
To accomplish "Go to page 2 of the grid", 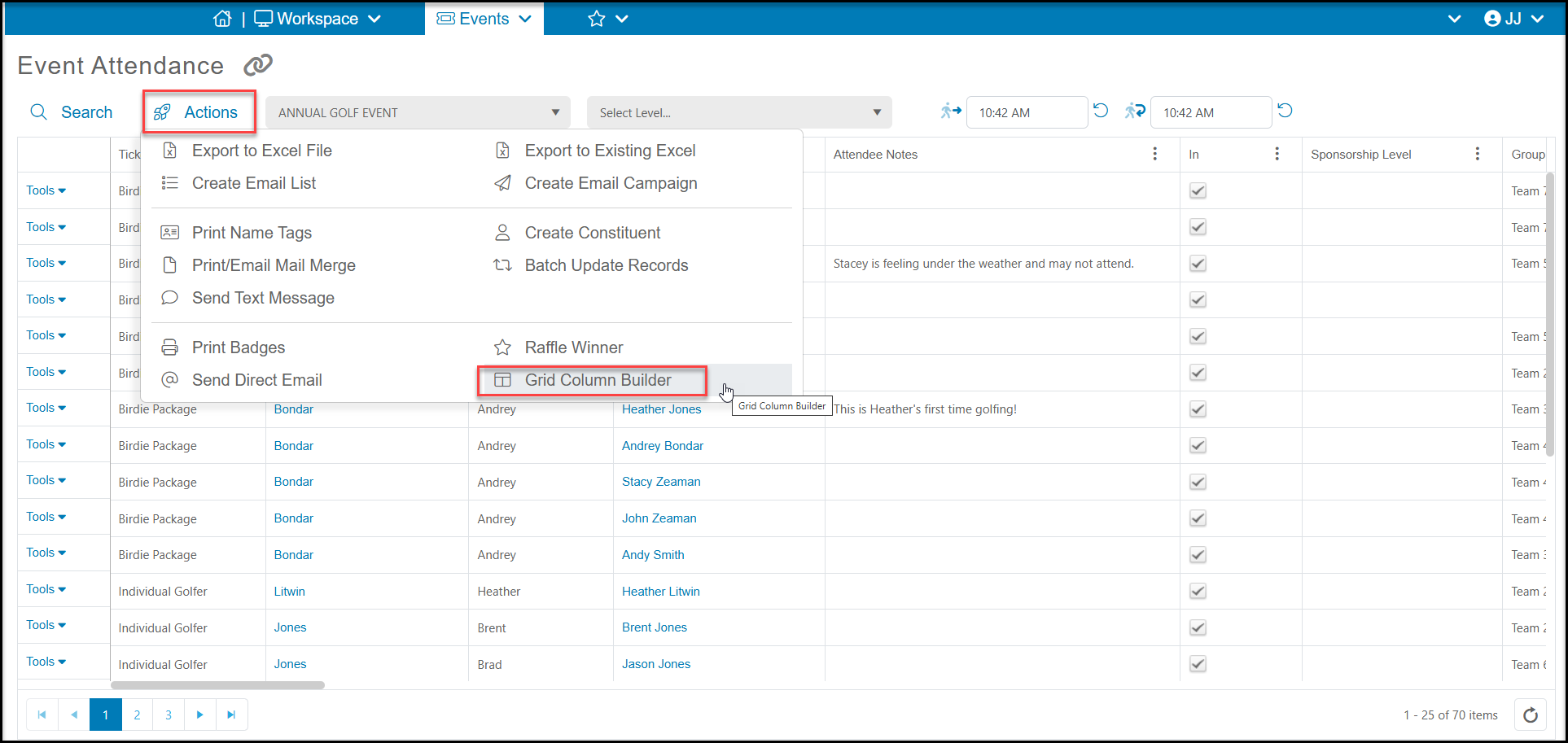I will (137, 715).
